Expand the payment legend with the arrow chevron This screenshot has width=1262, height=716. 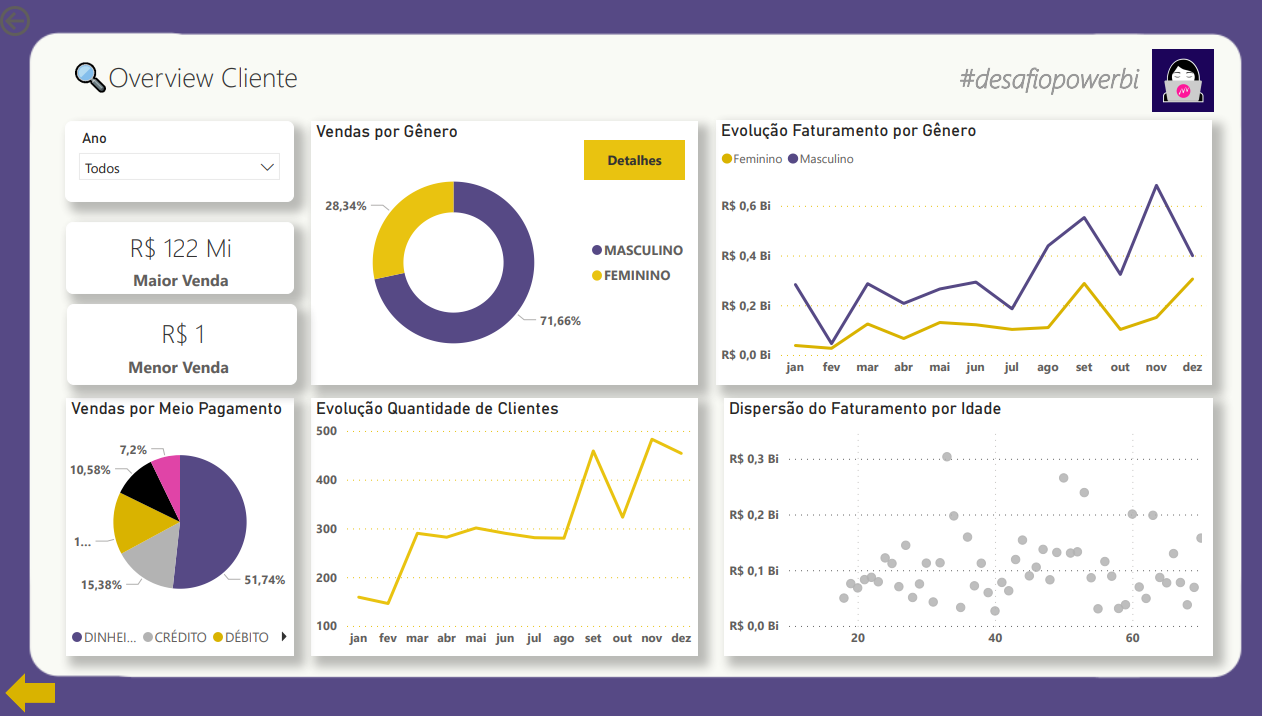(282, 637)
